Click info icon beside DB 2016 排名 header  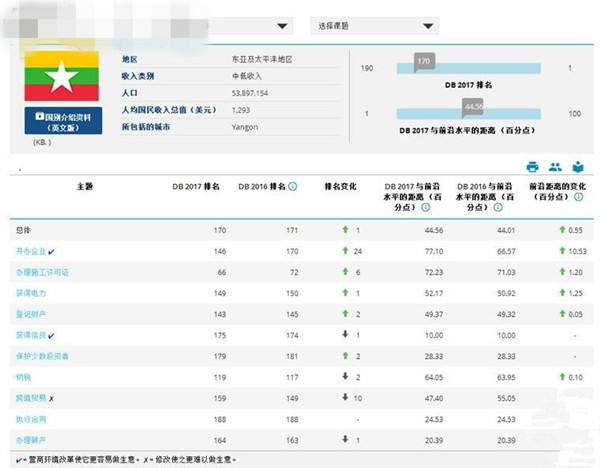293,186
